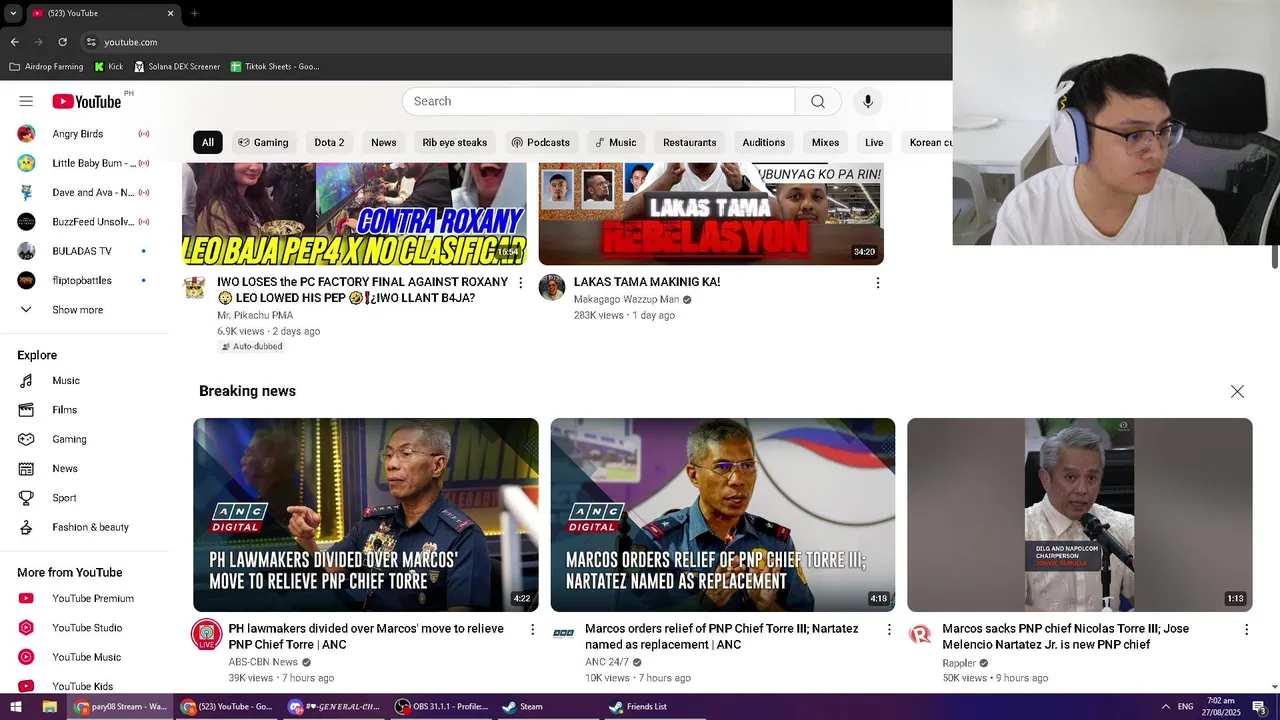Open Films in Explore section
Image resolution: width=1280 pixels, height=720 pixels.
point(83,410)
